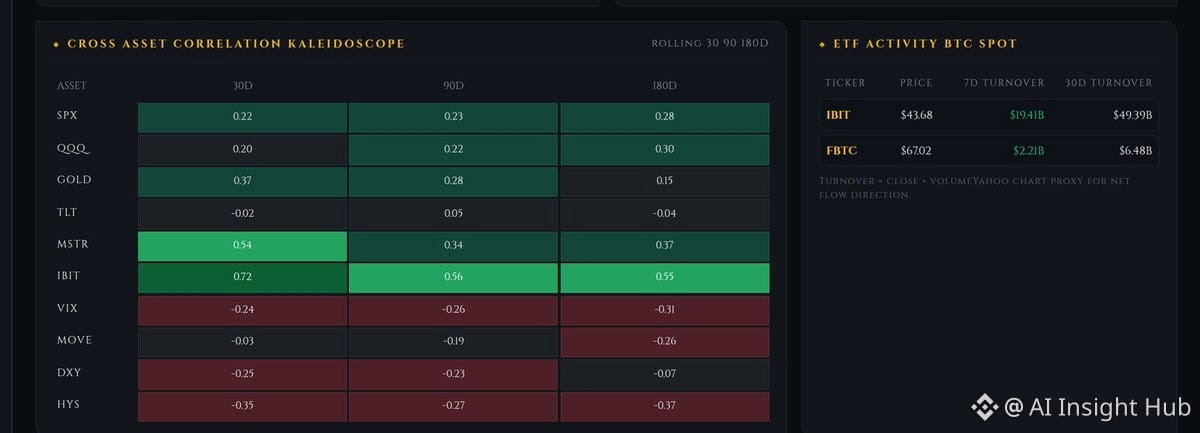Select MOVE 30D value -0.03
1200x433 pixels.
click(x=243, y=342)
